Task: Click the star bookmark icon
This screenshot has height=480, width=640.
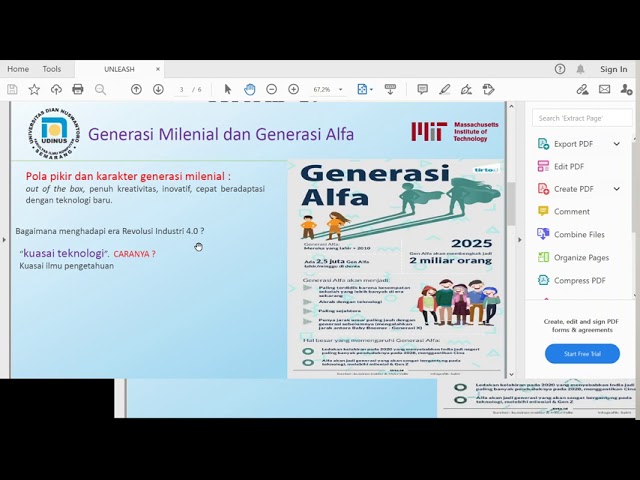Action: coord(34,89)
